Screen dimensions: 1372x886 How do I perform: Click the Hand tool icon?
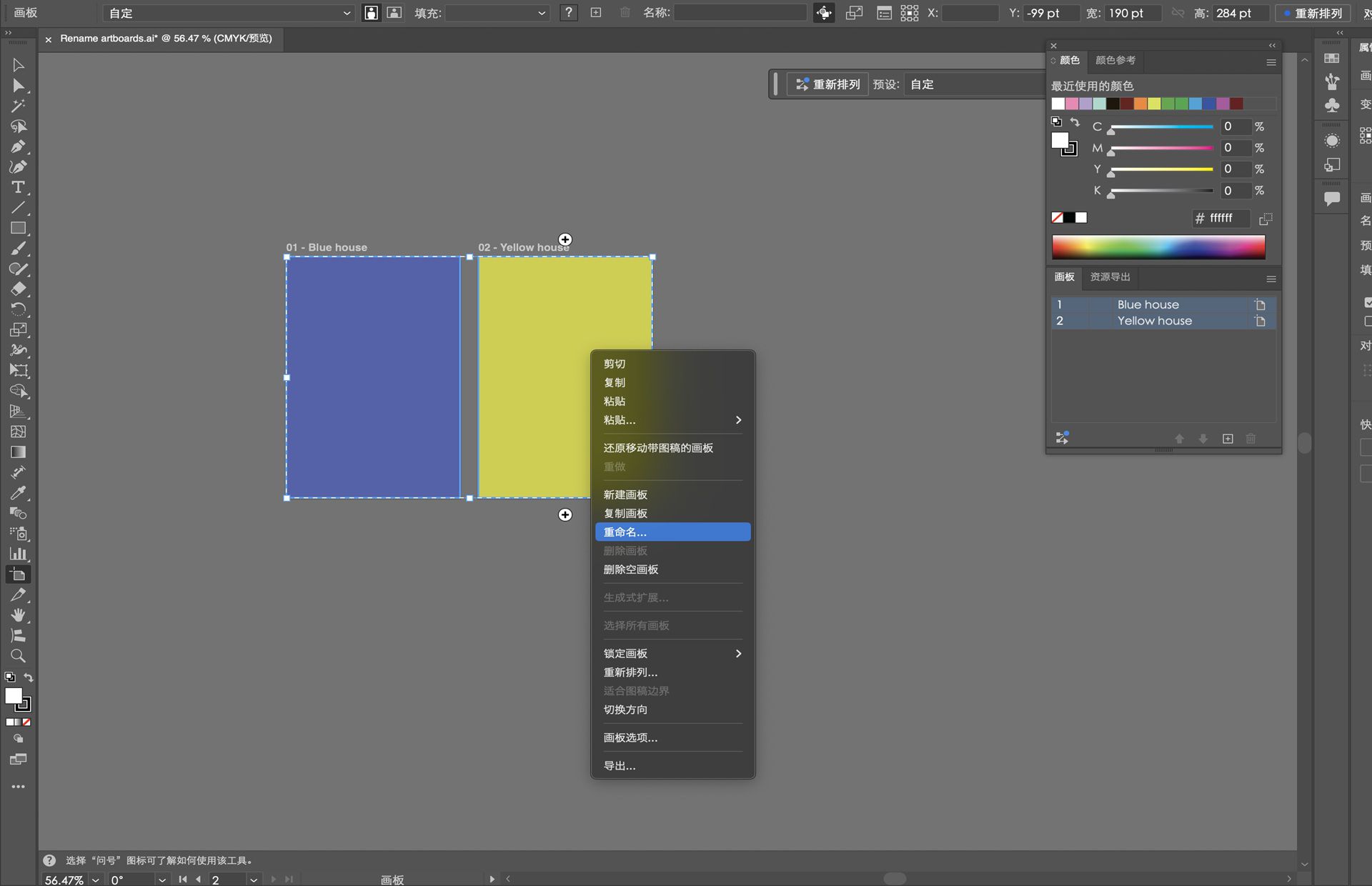coord(18,615)
